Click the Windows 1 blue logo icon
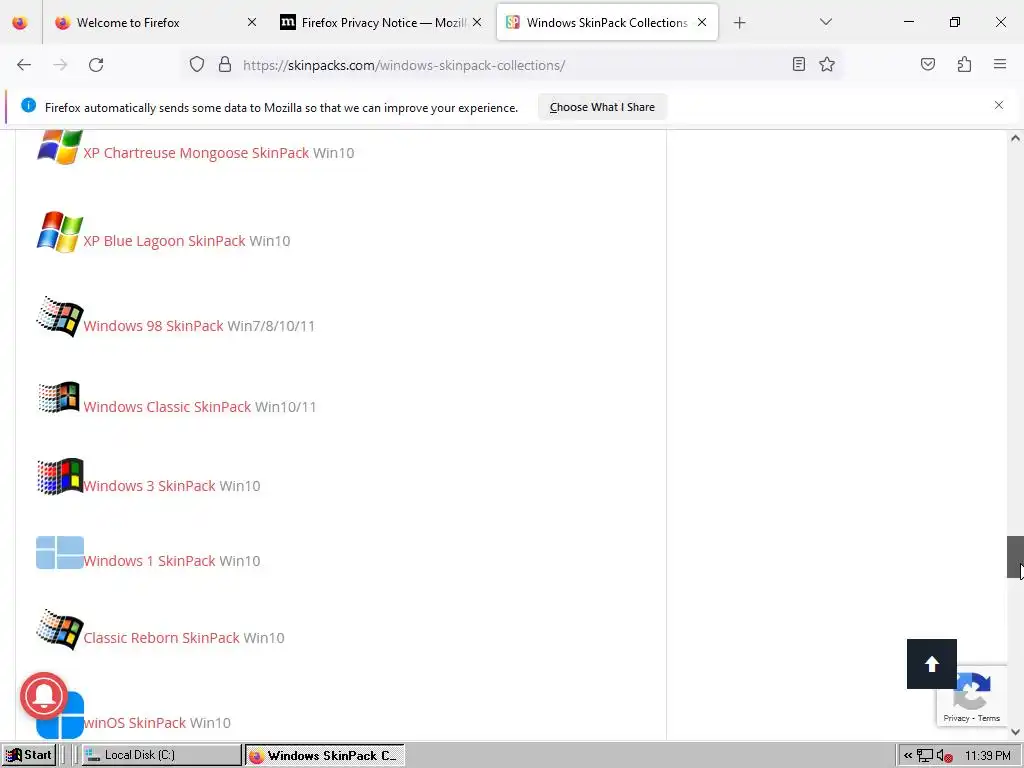1024x768 pixels. point(59,552)
